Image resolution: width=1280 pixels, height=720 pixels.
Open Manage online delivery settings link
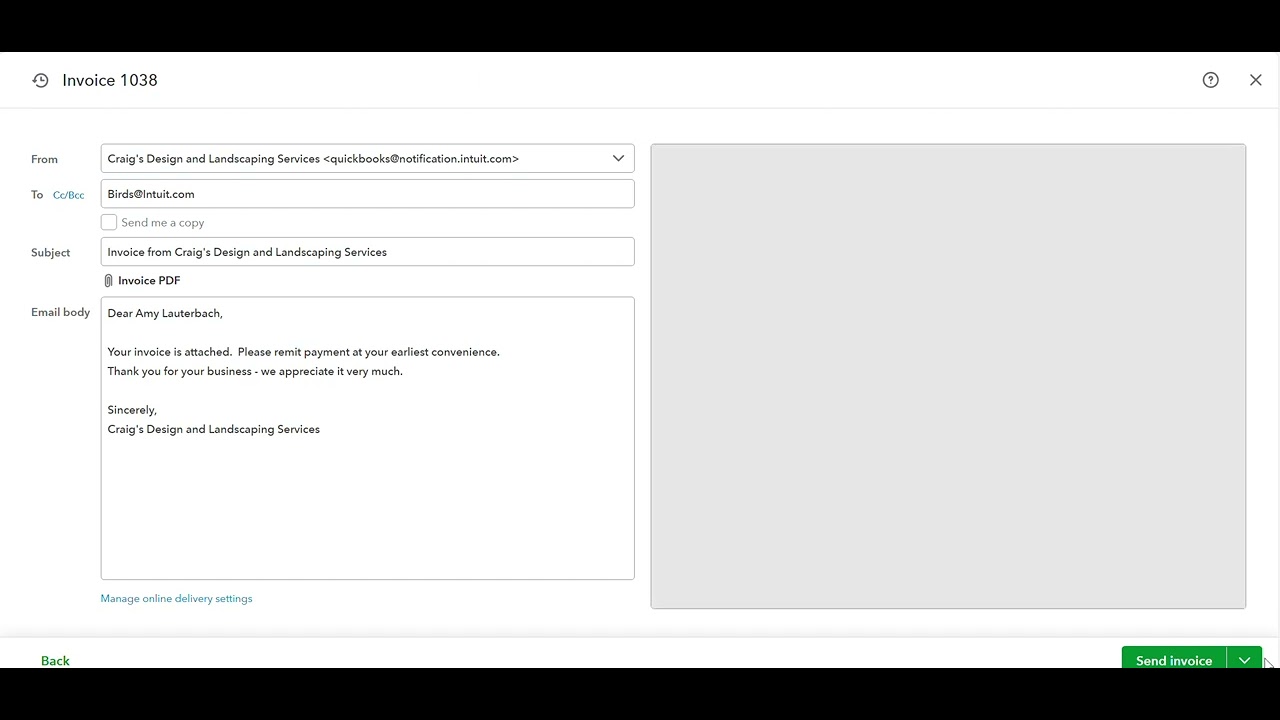176,598
